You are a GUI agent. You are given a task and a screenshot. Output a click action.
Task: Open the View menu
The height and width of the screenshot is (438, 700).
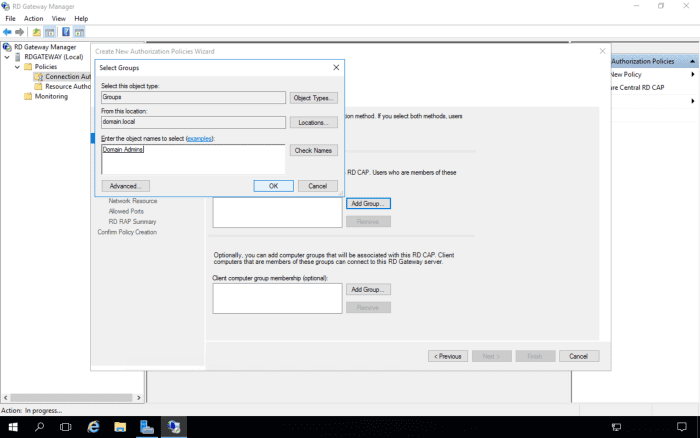click(58, 18)
